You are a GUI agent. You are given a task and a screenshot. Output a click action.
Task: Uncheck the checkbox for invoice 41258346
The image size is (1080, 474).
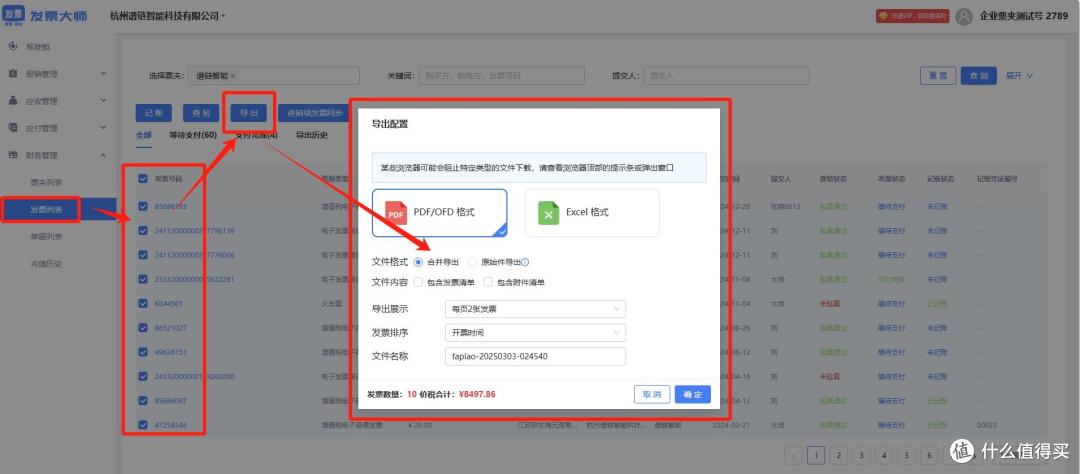143,425
